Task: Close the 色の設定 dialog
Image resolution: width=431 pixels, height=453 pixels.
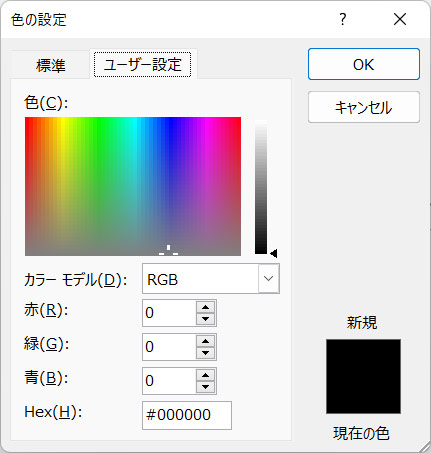Action: [400, 19]
